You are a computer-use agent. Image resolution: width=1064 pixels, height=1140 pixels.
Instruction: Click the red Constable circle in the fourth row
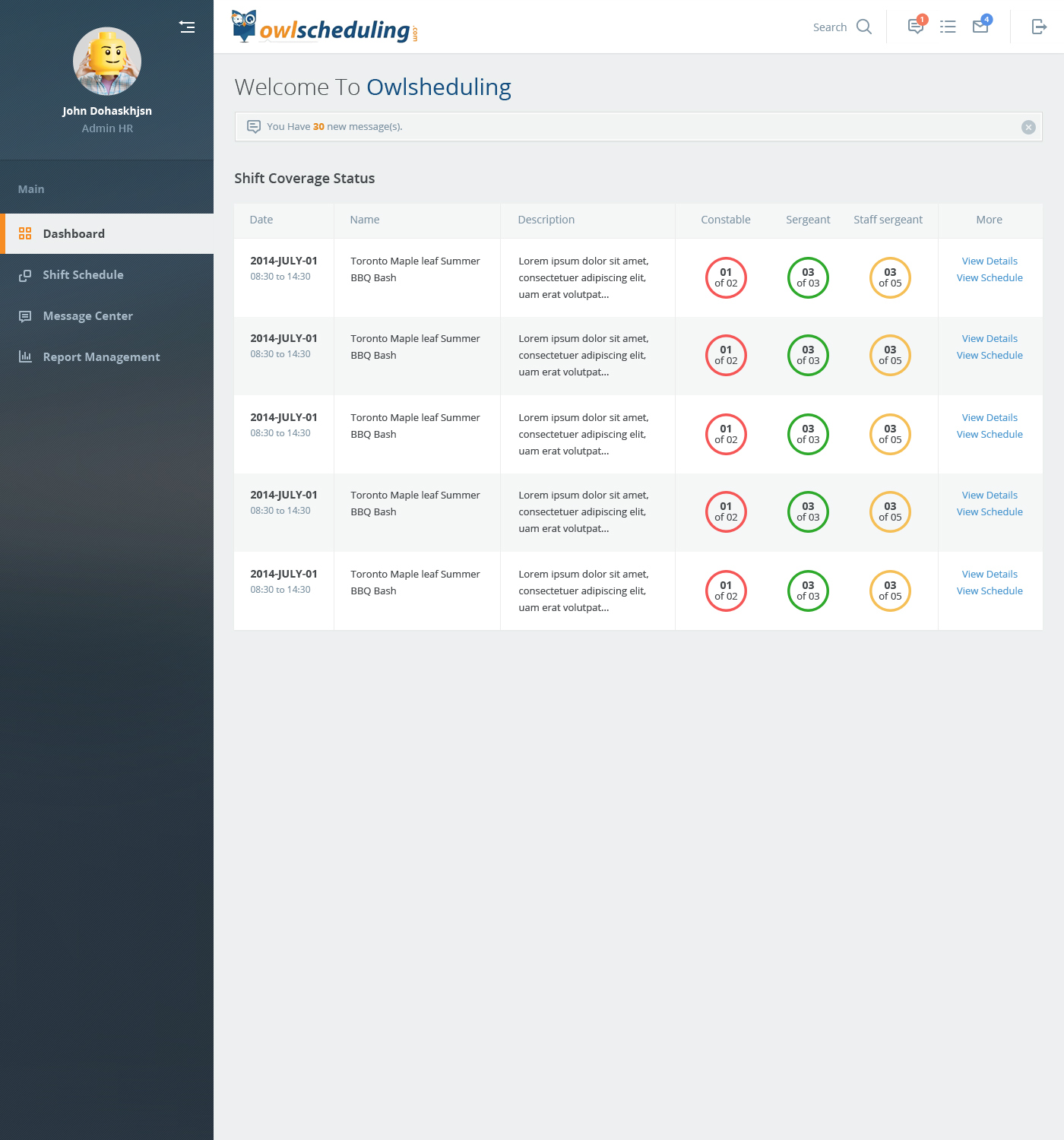pyautogui.click(x=726, y=511)
